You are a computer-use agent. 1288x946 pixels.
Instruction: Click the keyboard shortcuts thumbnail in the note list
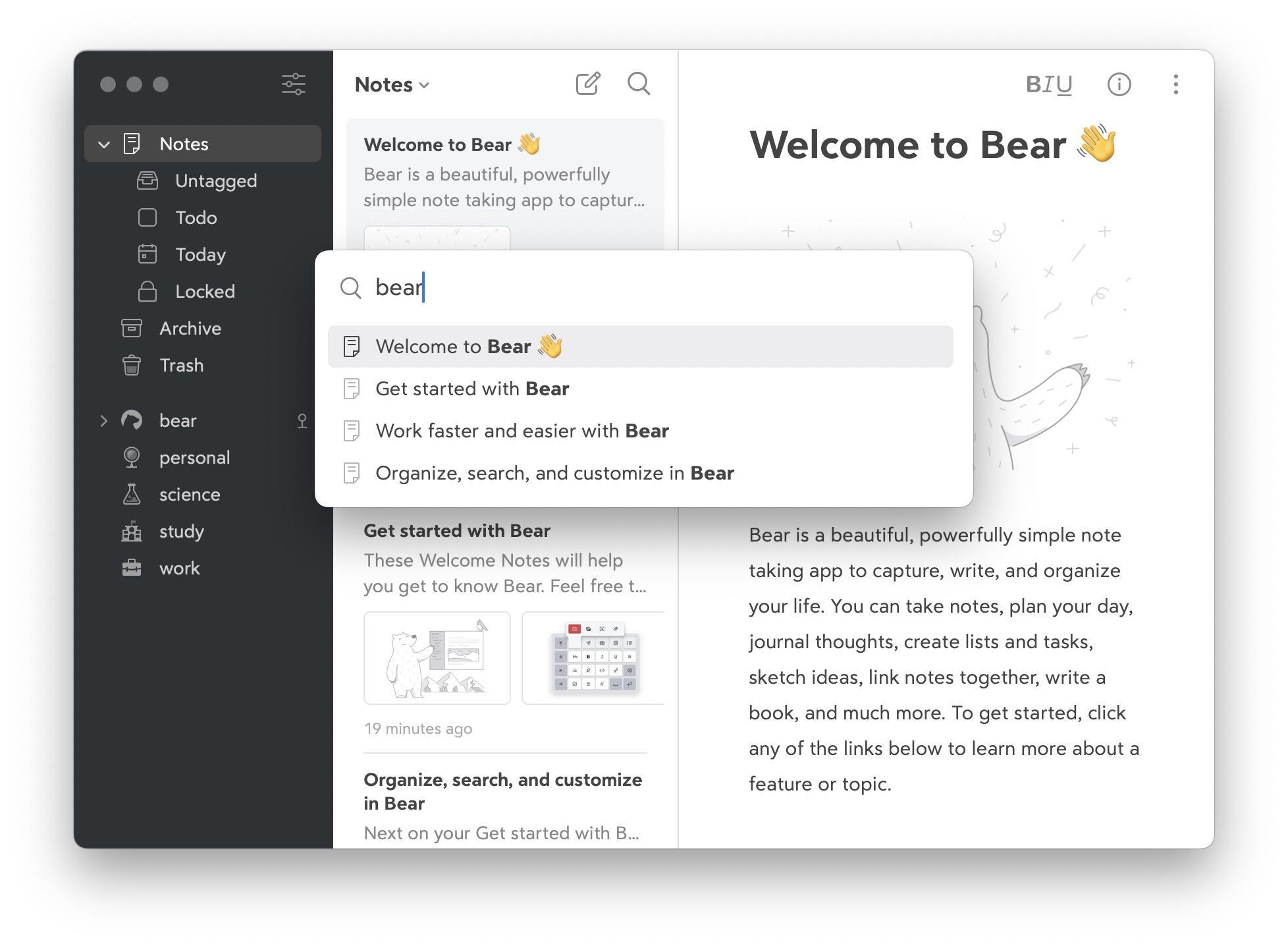tap(593, 657)
